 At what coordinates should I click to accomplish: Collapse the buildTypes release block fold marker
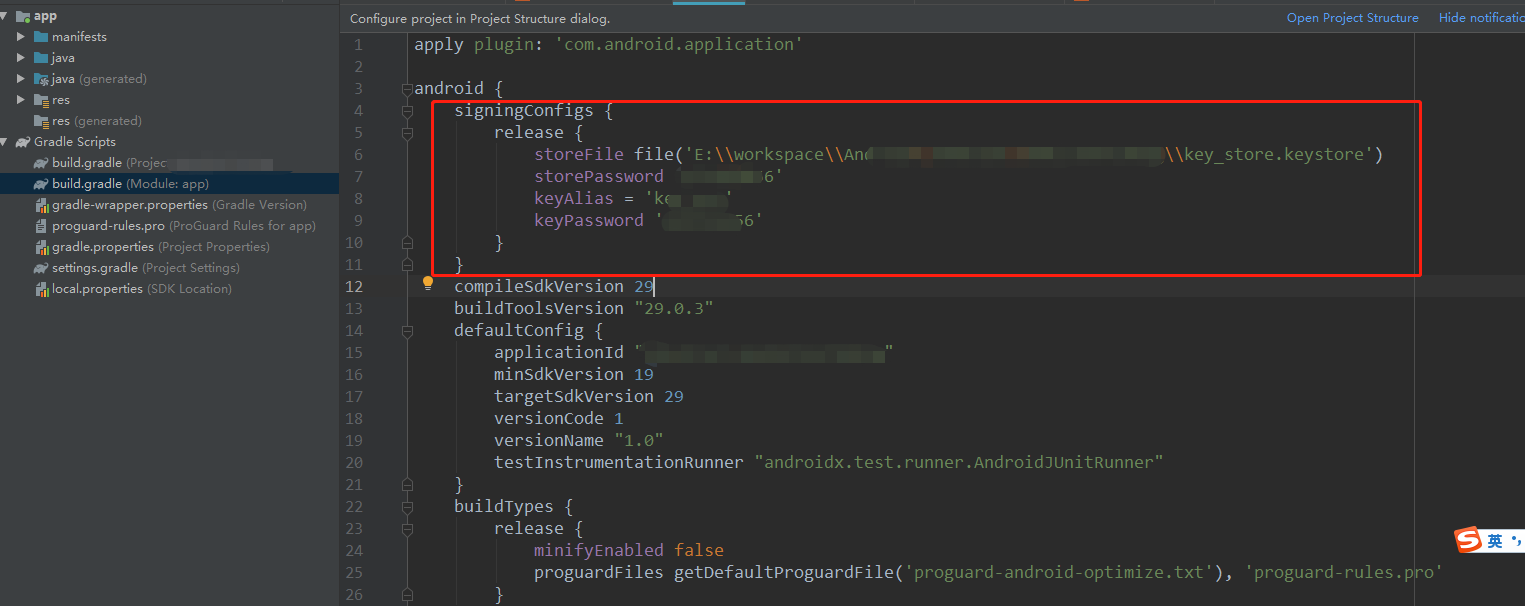(x=406, y=530)
